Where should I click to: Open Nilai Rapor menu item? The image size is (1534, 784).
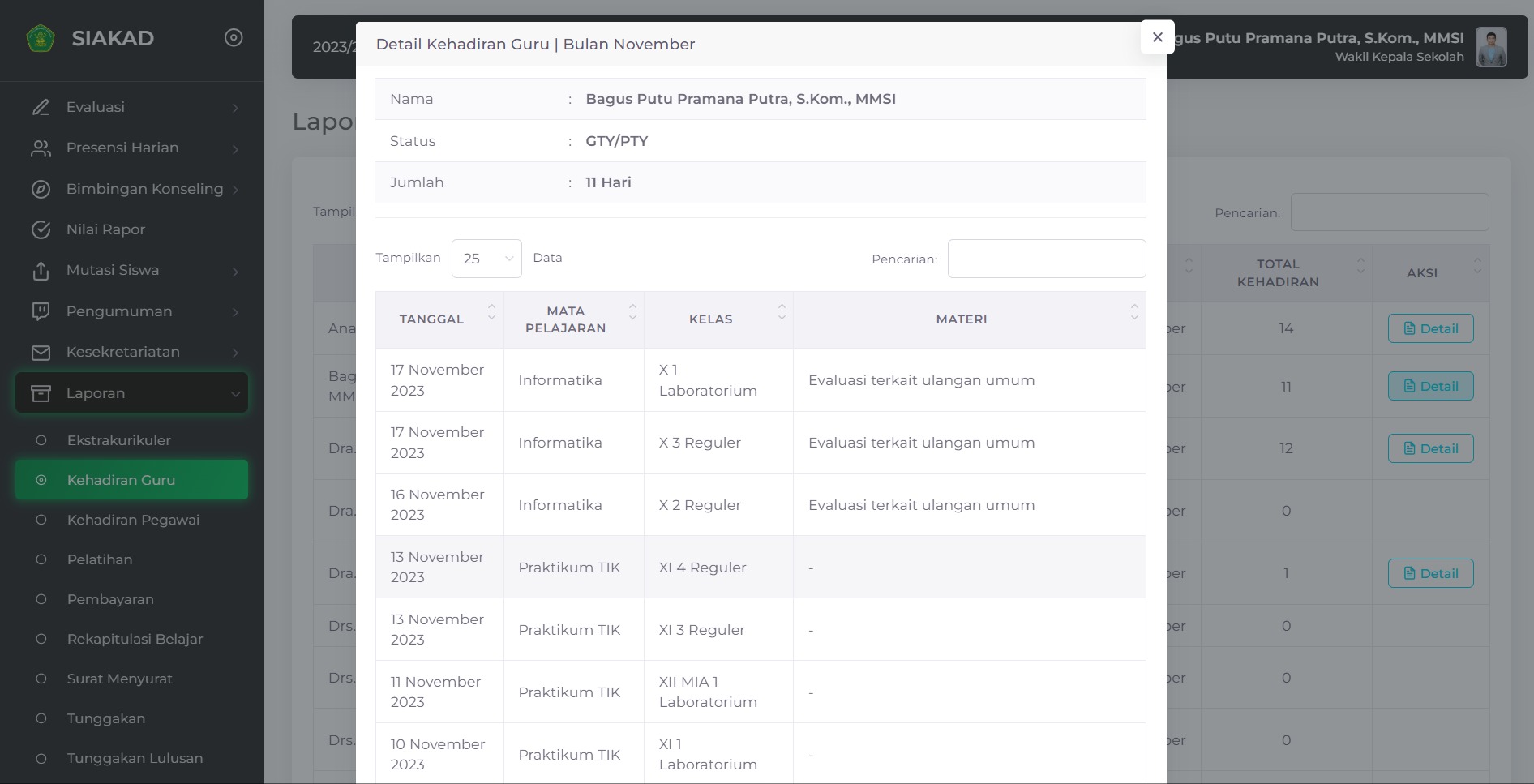tap(131, 229)
